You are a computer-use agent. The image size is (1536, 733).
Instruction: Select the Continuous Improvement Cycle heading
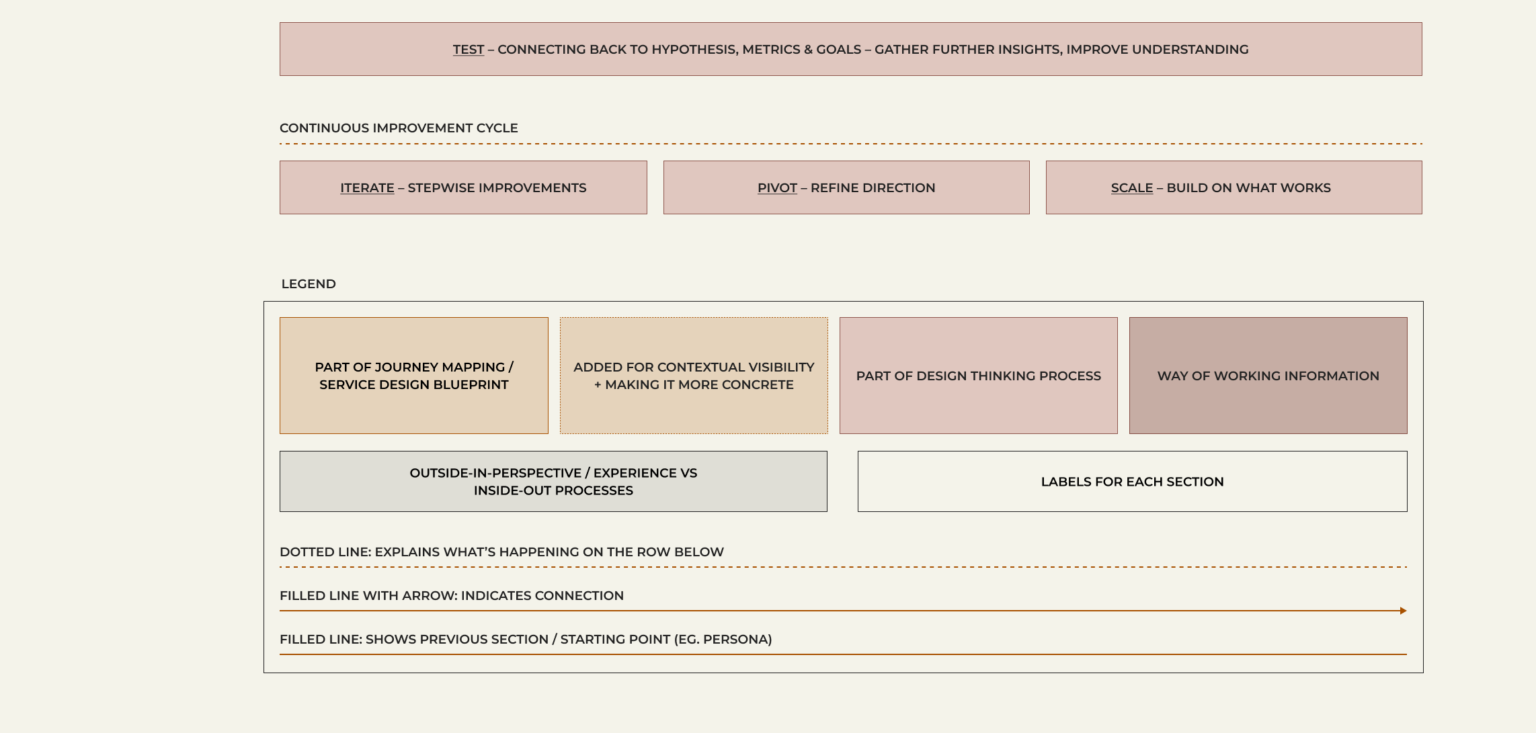point(398,128)
